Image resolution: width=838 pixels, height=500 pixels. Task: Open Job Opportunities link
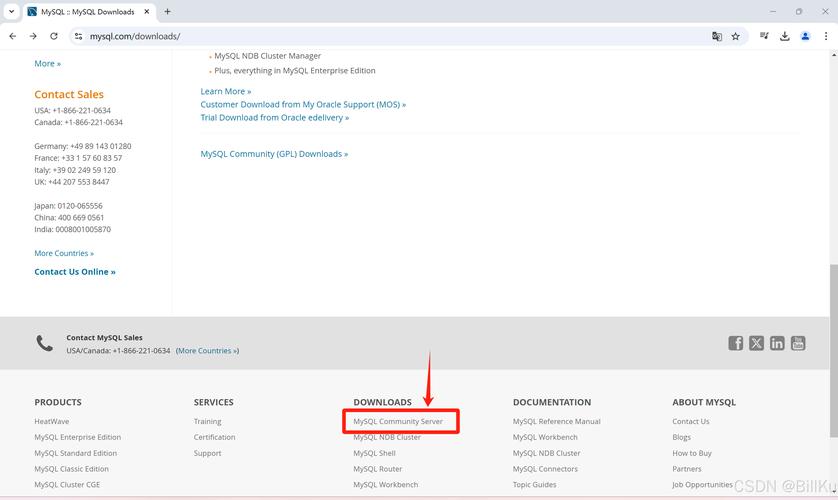coord(702,485)
